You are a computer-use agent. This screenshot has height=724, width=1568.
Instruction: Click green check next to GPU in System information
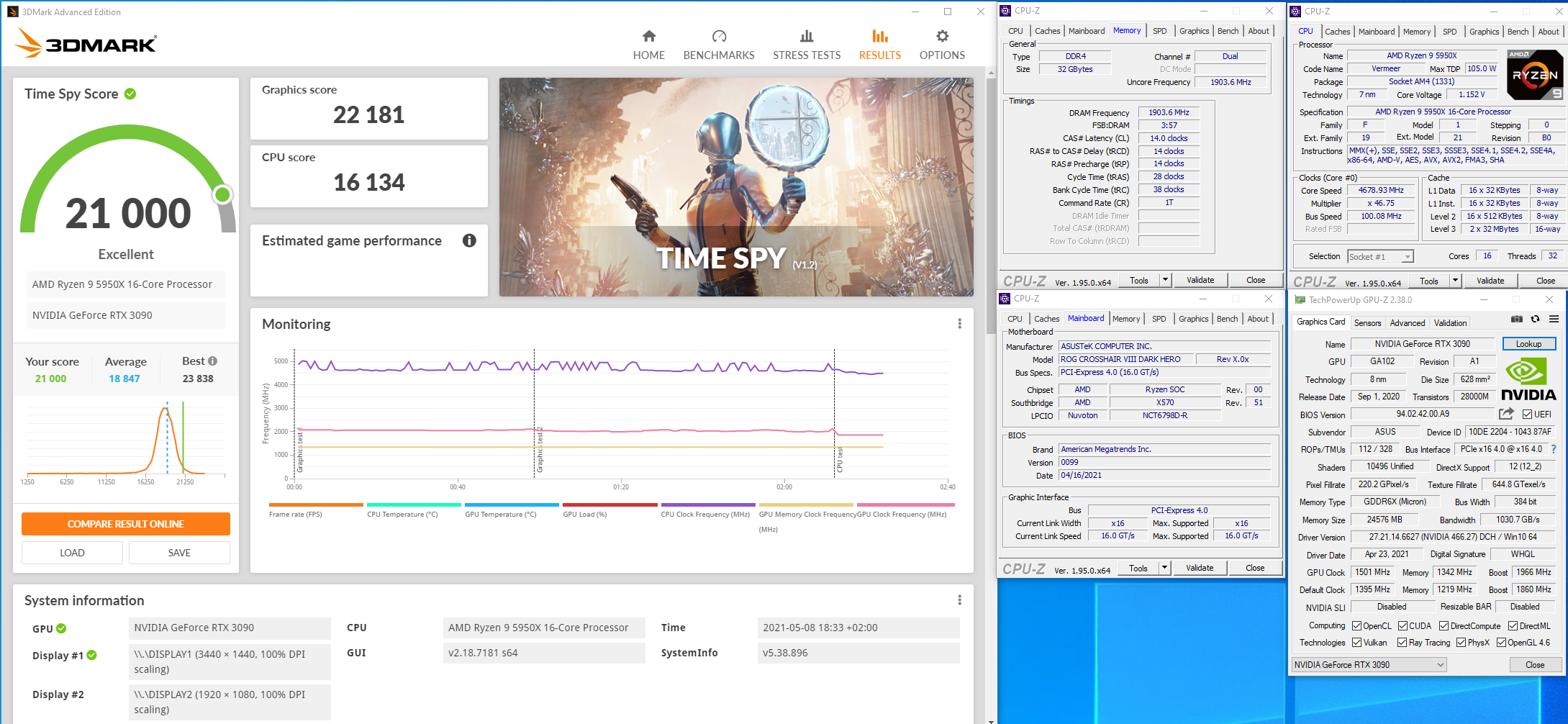(61, 628)
